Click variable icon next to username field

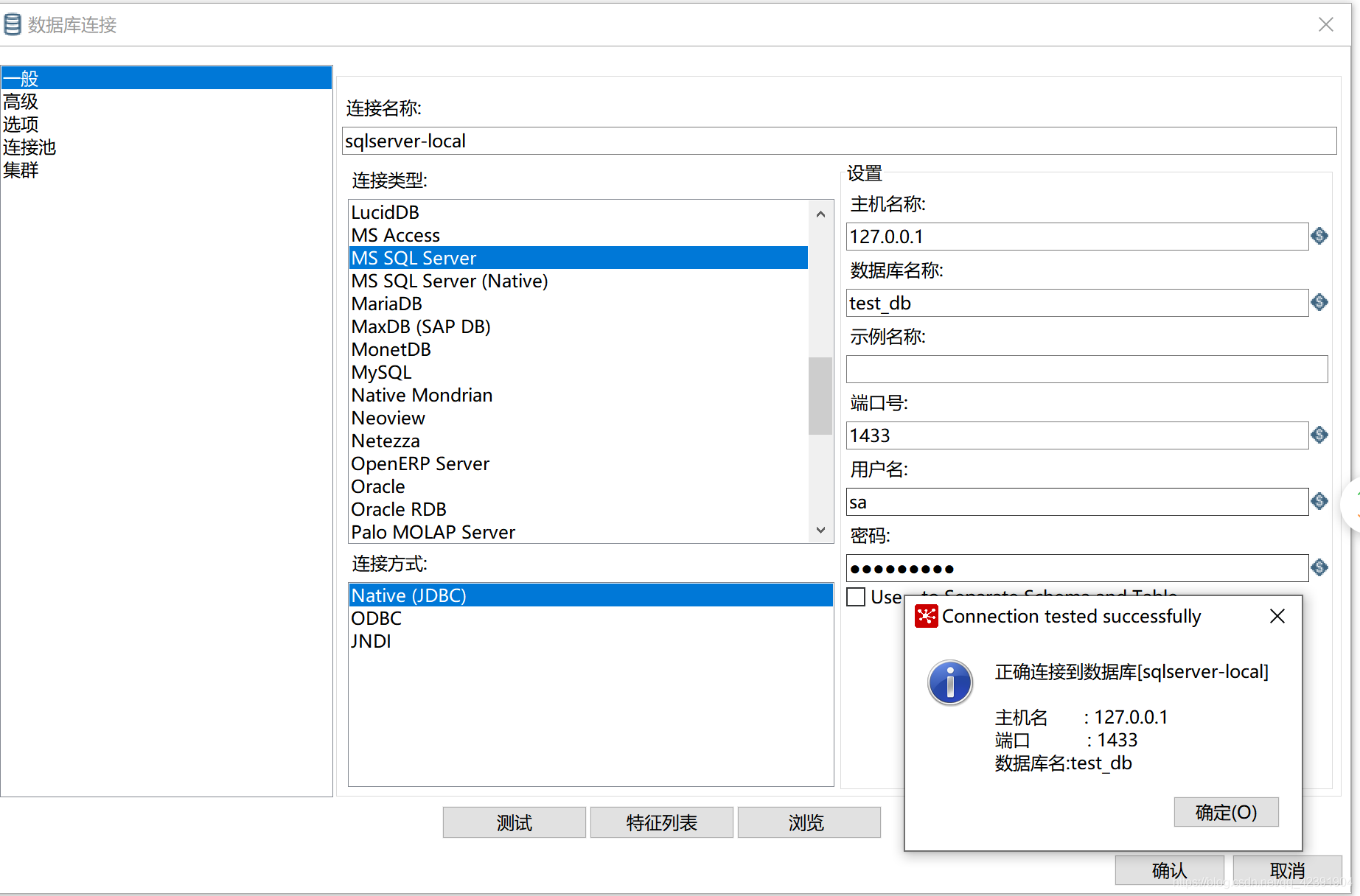click(x=1319, y=501)
